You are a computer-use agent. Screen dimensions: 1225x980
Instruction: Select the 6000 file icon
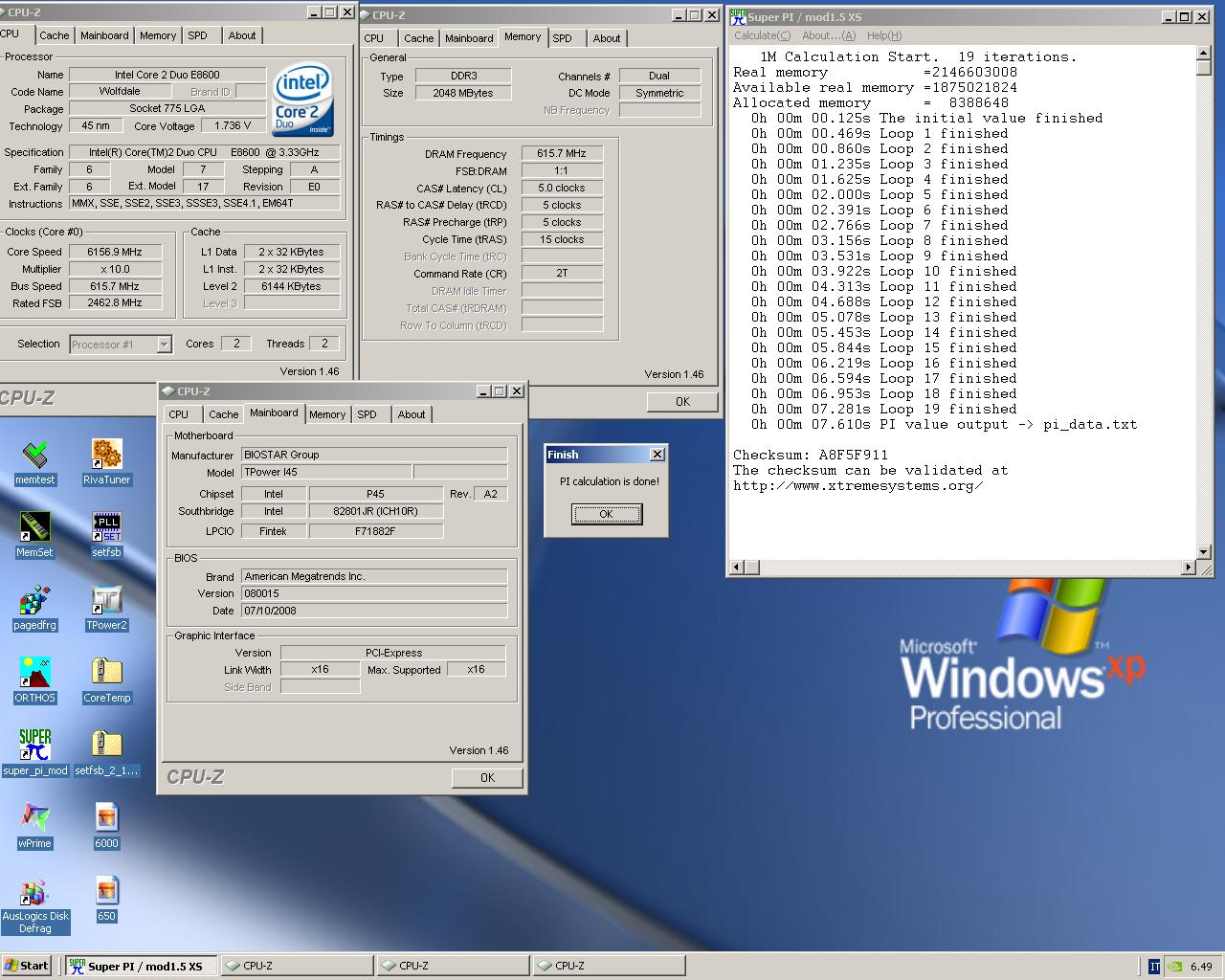point(107,826)
